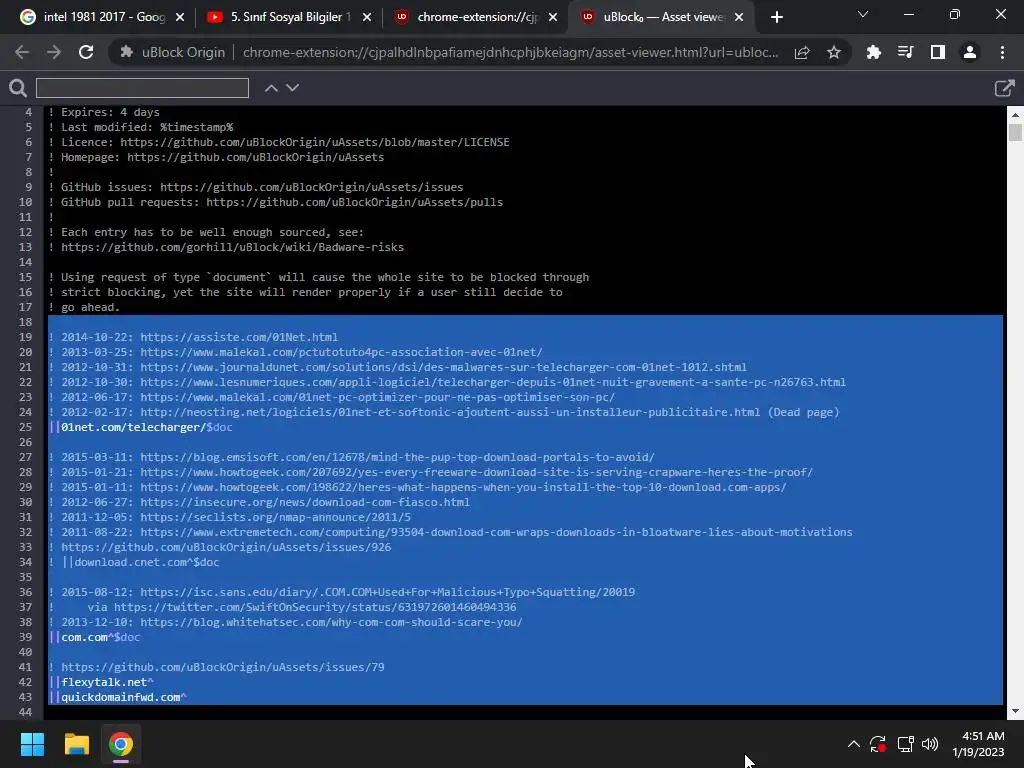Share this page icon in address bar

tap(802, 52)
